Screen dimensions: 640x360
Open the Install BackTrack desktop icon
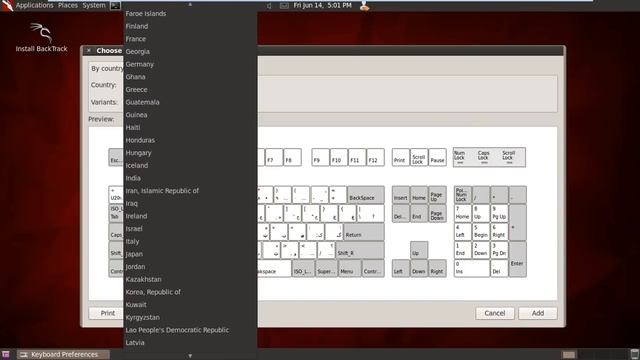pyautogui.click(x=41, y=38)
